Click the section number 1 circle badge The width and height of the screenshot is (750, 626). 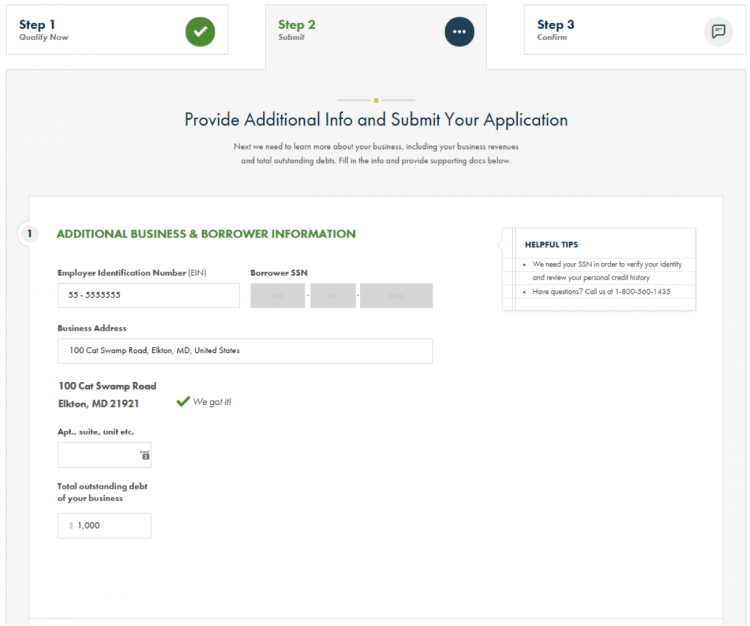point(30,234)
